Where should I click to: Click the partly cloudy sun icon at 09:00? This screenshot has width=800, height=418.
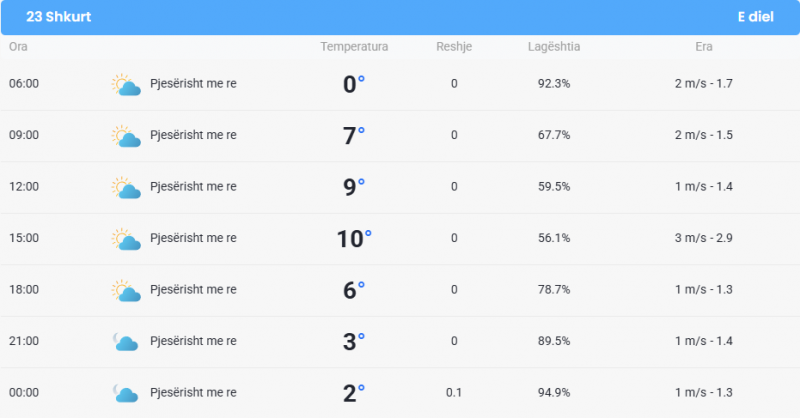pyautogui.click(x=126, y=136)
